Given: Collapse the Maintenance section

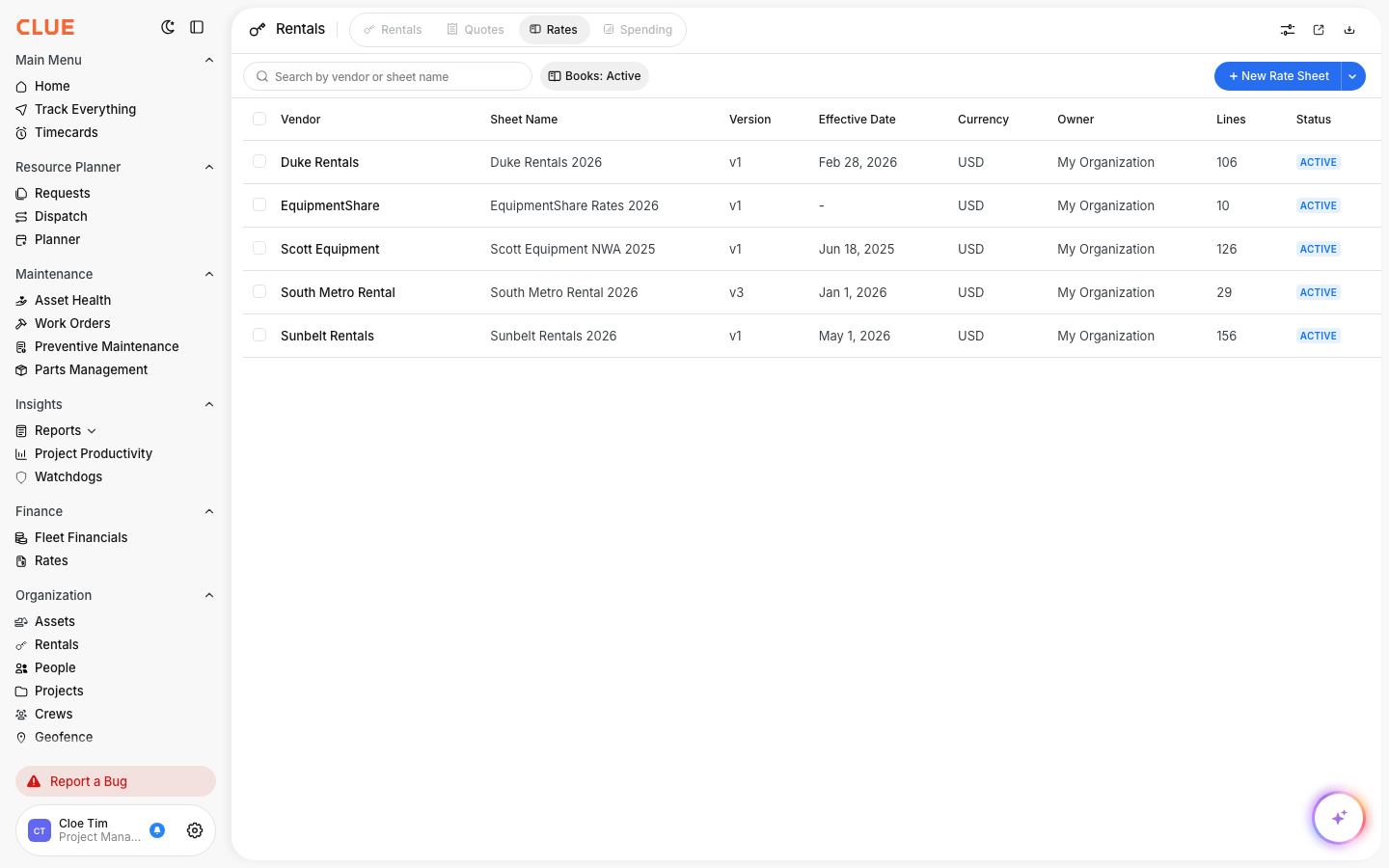Looking at the screenshot, I should [209, 274].
